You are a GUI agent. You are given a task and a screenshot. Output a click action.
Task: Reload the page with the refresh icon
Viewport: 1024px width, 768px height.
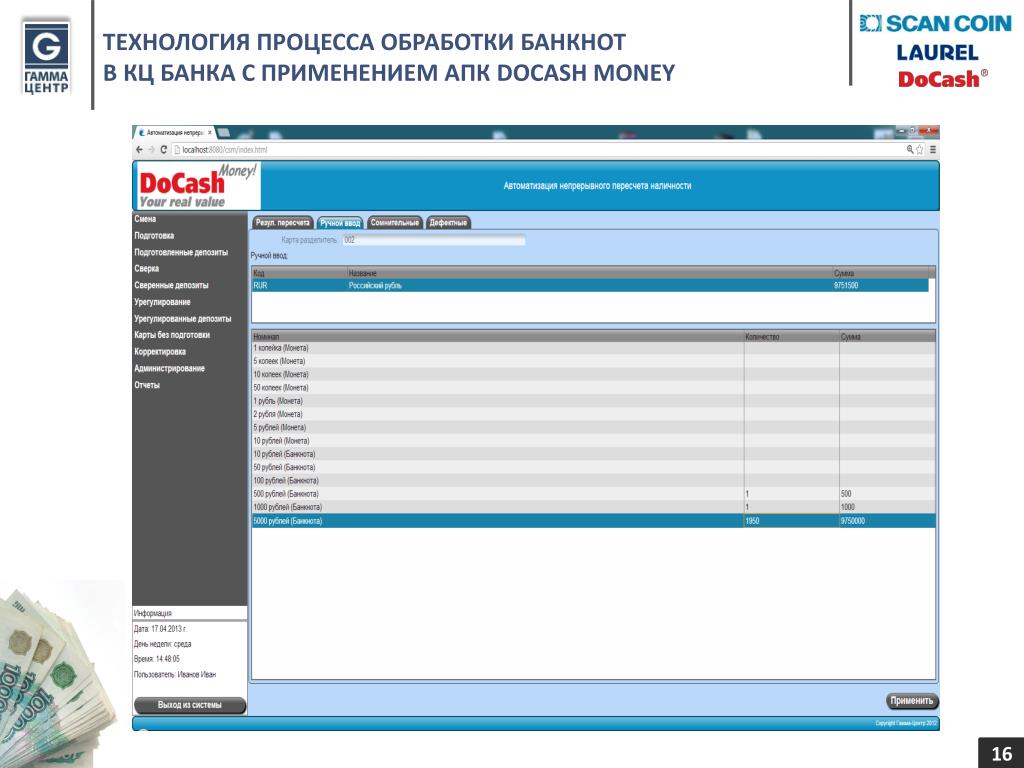(164, 150)
